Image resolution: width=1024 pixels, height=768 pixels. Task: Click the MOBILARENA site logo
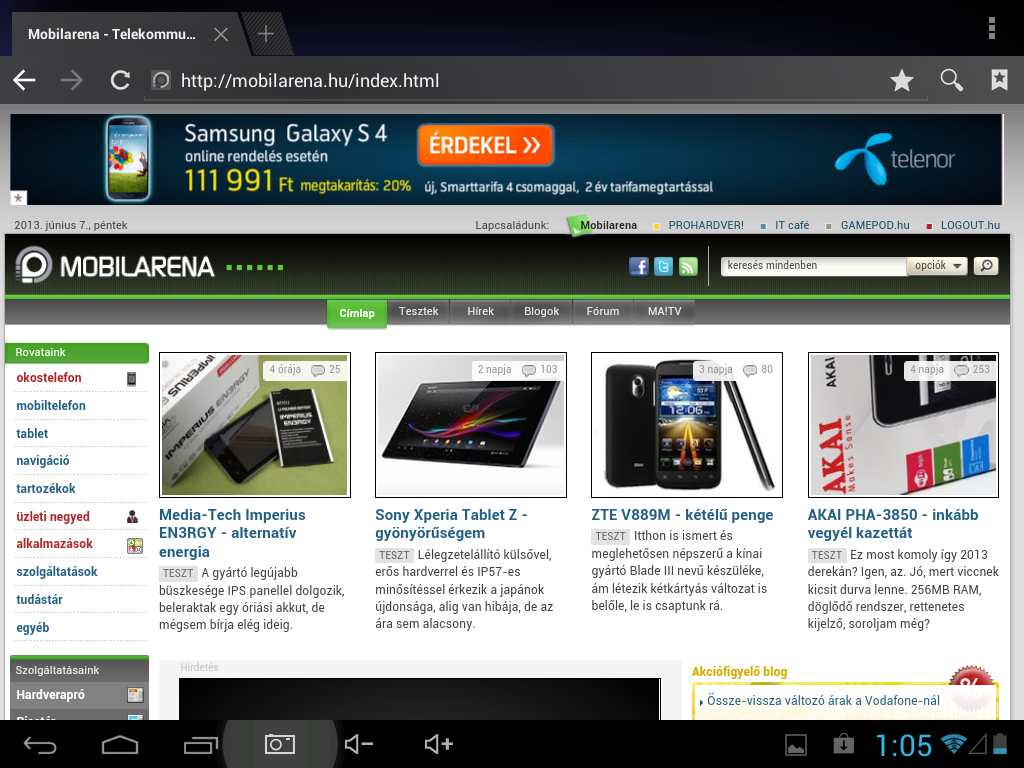coord(115,266)
